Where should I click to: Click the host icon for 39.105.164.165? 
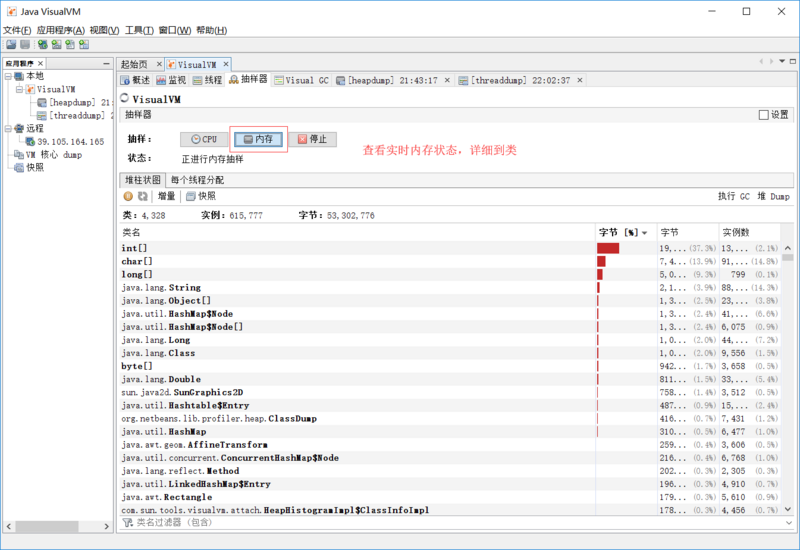point(30,141)
